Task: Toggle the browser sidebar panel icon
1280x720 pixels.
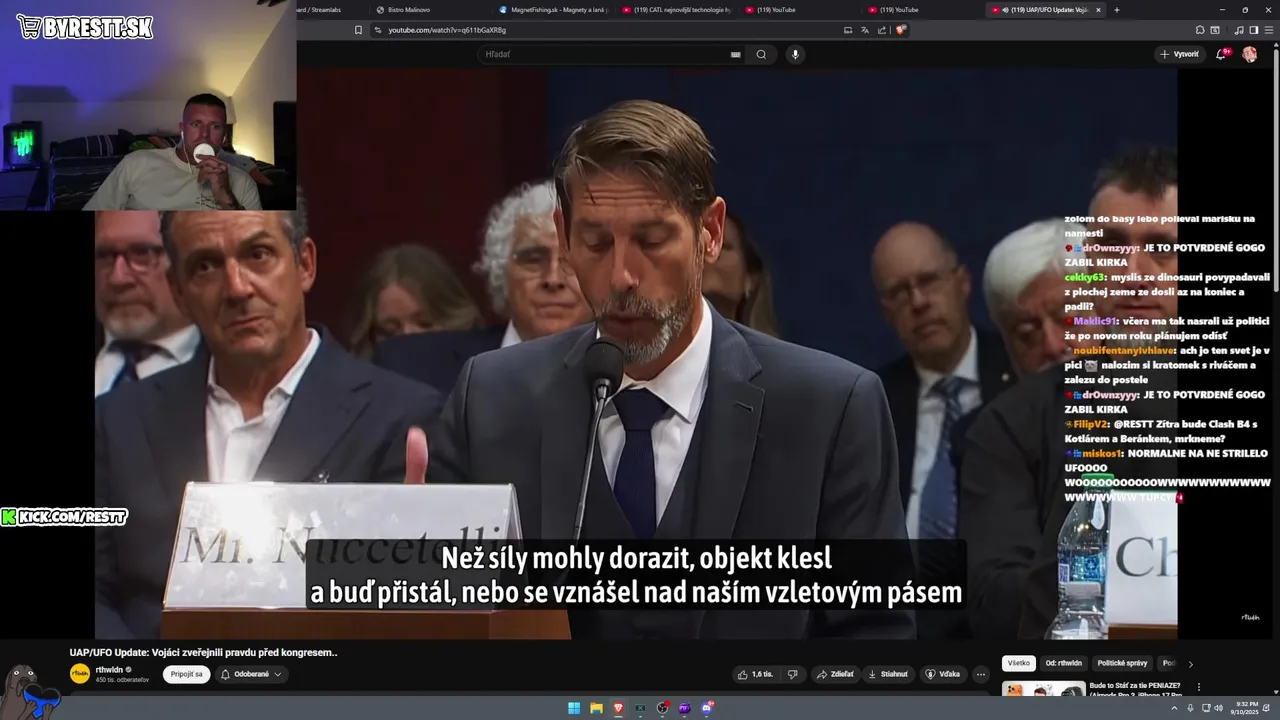Action: (1253, 30)
